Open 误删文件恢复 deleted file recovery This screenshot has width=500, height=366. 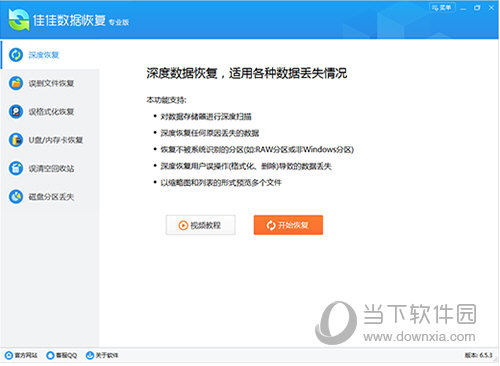coord(50,83)
